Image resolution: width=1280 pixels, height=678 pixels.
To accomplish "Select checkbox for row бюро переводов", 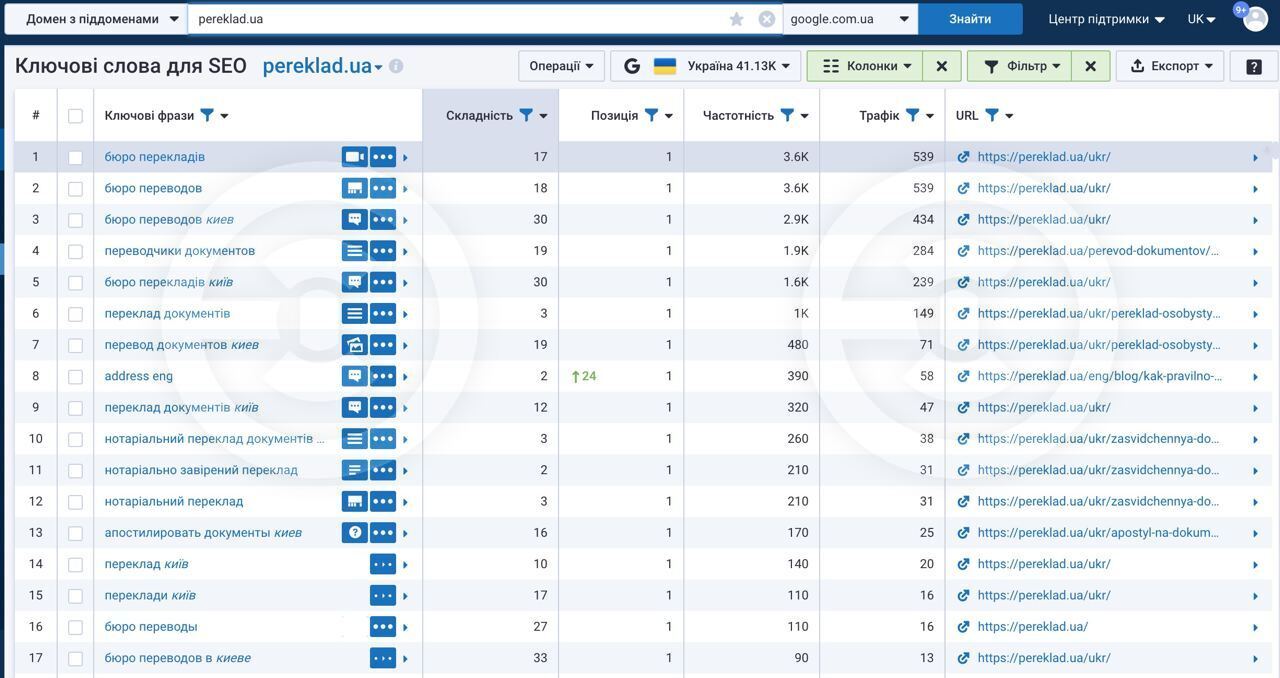I will click(75, 188).
